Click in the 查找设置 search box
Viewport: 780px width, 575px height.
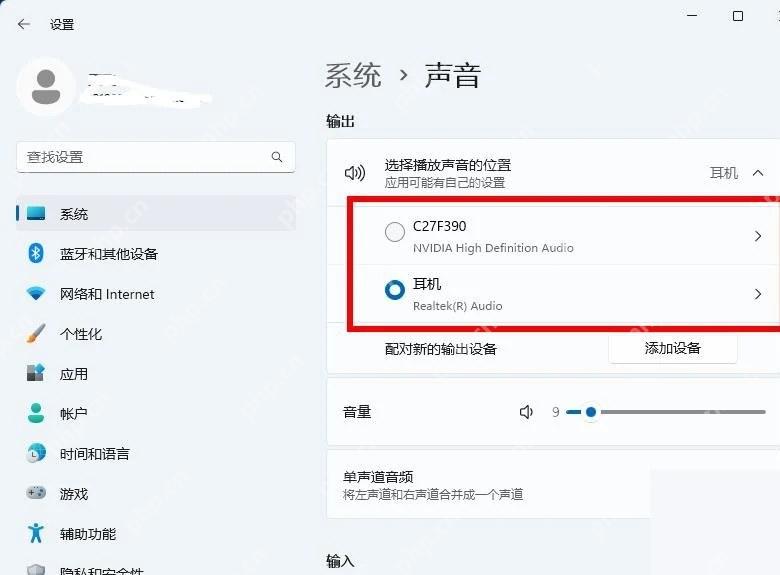coord(156,157)
